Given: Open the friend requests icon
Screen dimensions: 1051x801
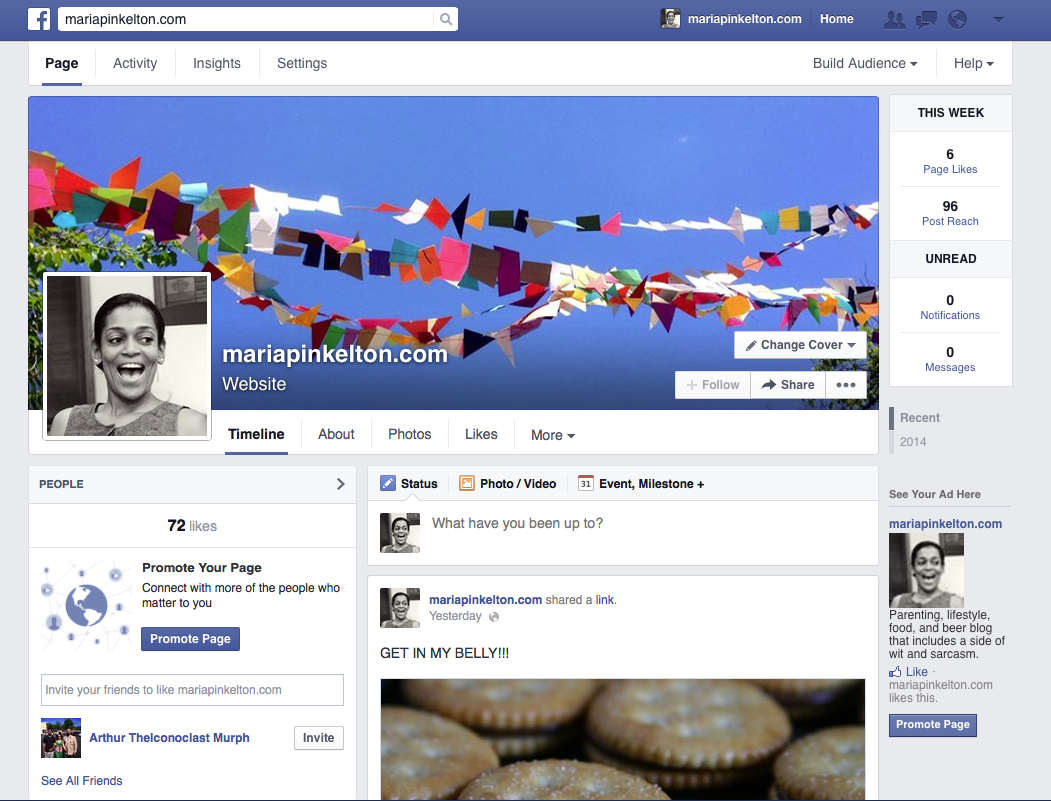Looking at the screenshot, I should (x=895, y=19).
